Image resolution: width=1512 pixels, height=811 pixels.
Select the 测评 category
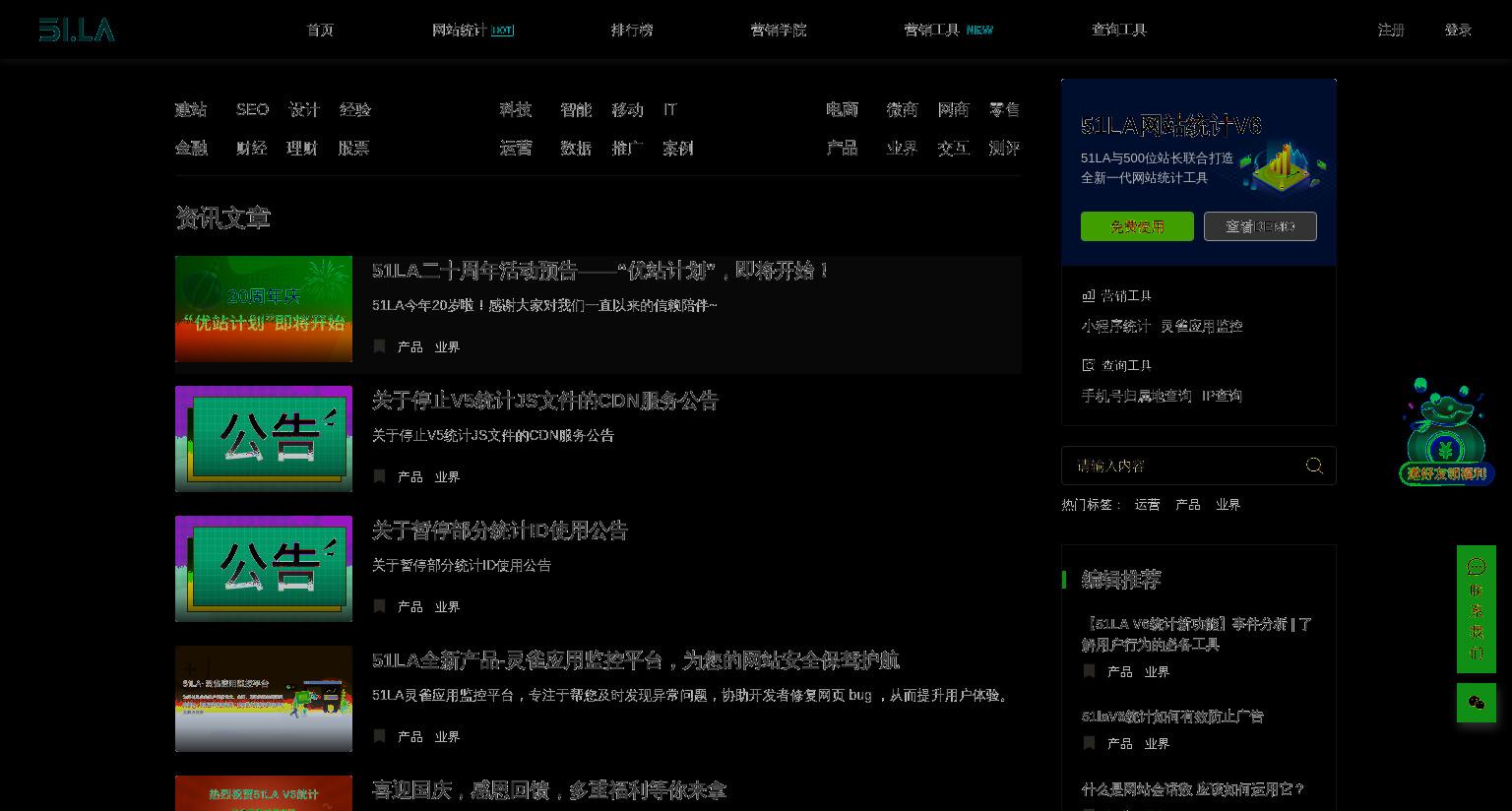[1005, 148]
